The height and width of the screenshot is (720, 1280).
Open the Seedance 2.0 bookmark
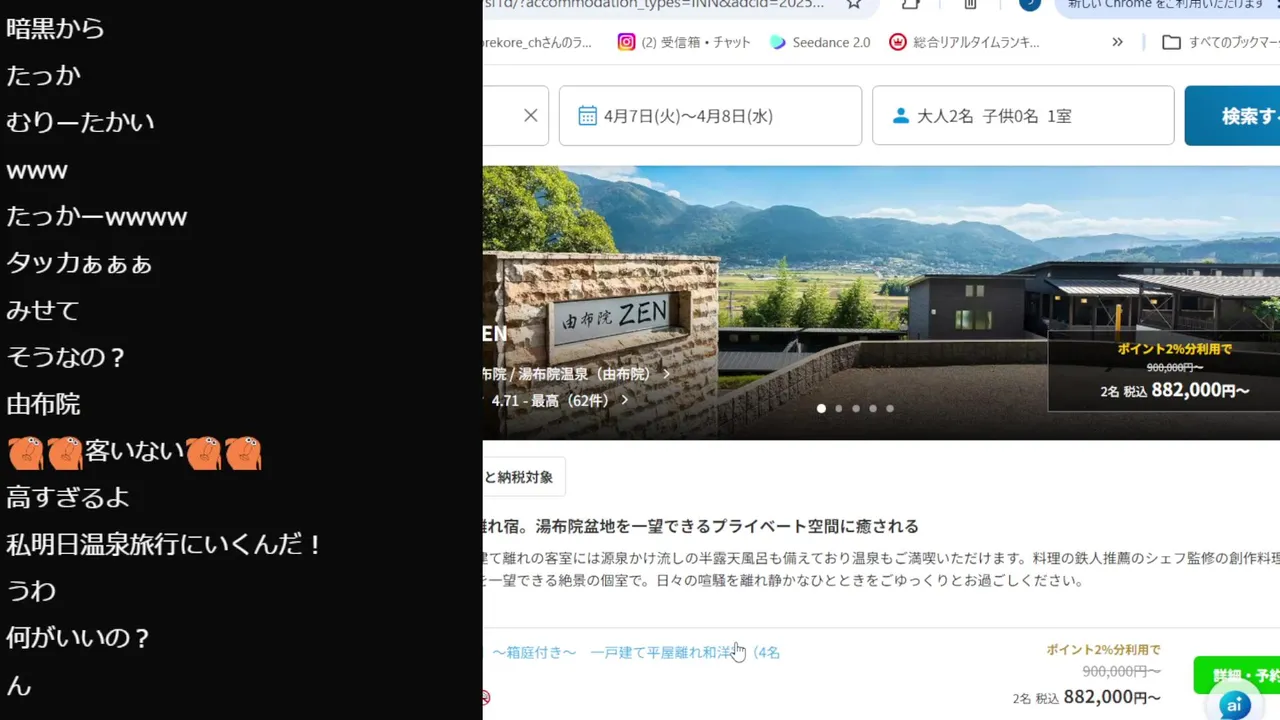point(820,42)
